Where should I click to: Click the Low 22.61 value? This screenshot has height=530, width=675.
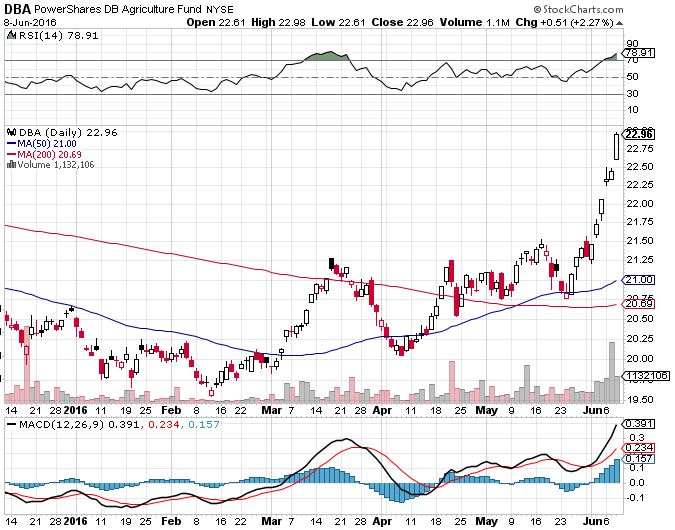338,22
